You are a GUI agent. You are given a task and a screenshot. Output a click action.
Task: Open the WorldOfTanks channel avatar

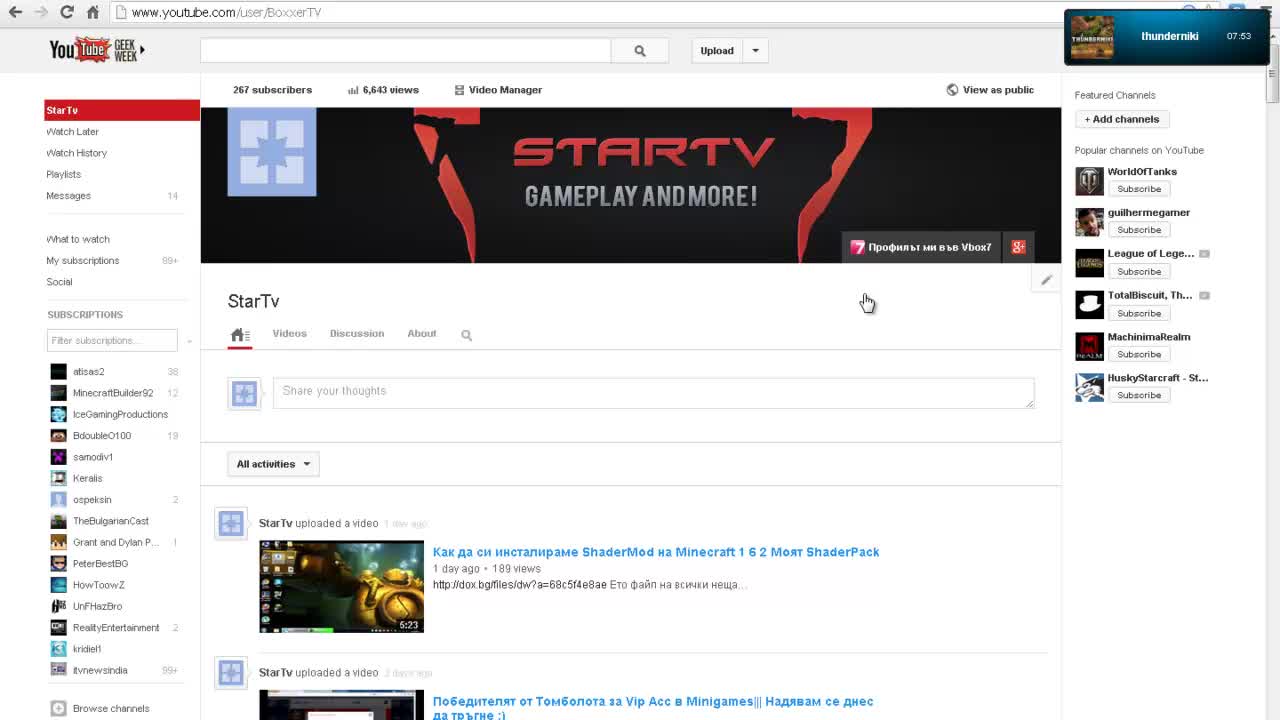pyautogui.click(x=1089, y=181)
